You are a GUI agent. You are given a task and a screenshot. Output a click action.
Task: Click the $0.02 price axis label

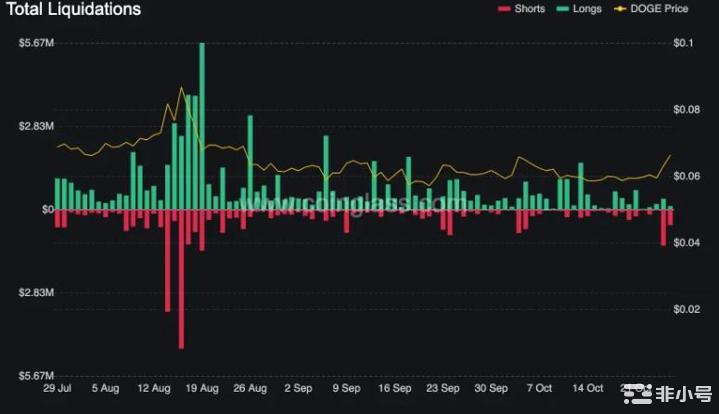686,310
